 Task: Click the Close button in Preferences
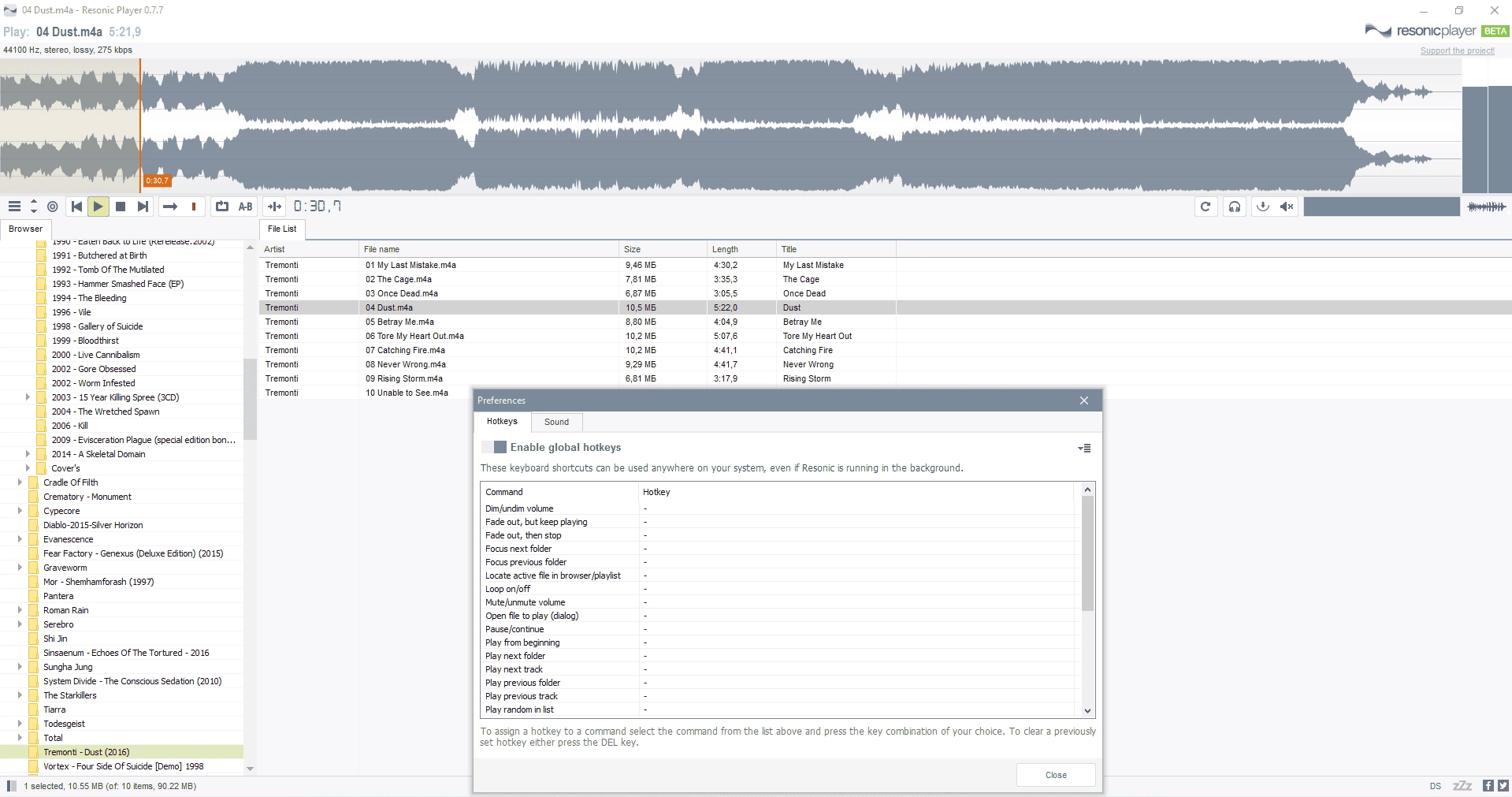click(x=1056, y=775)
